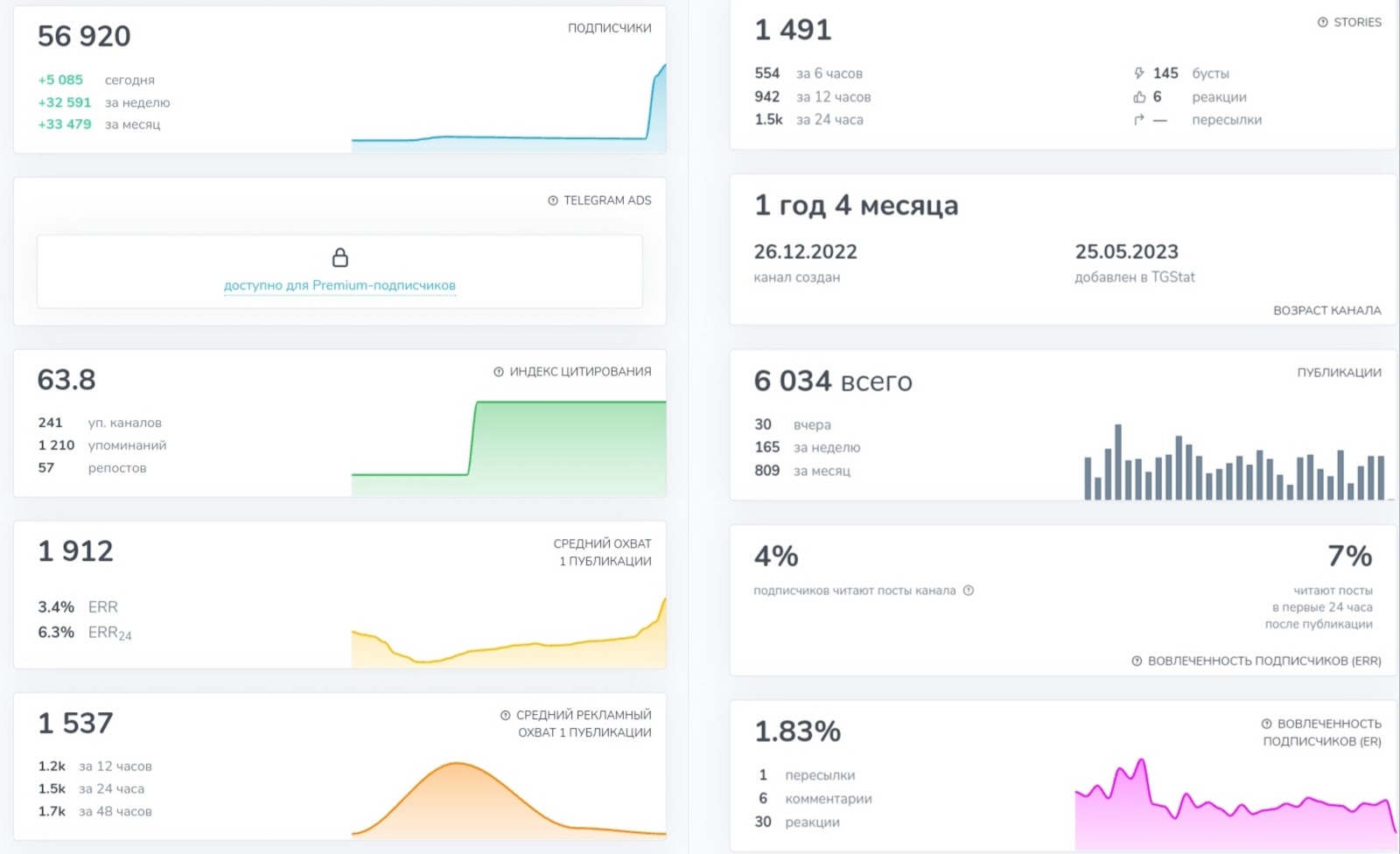Click the info icon beside ИНДЕКС ЦИТИРОВАНИЯ
The image size is (1400, 854).
(x=499, y=372)
